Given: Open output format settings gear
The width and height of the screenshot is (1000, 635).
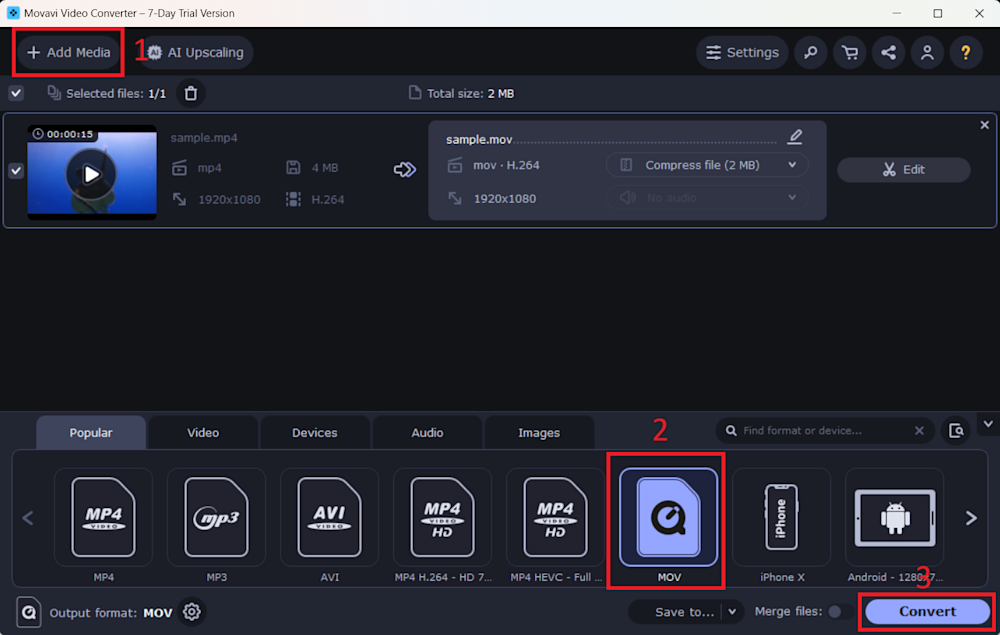Looking at the screenshot, I should 191,612.
